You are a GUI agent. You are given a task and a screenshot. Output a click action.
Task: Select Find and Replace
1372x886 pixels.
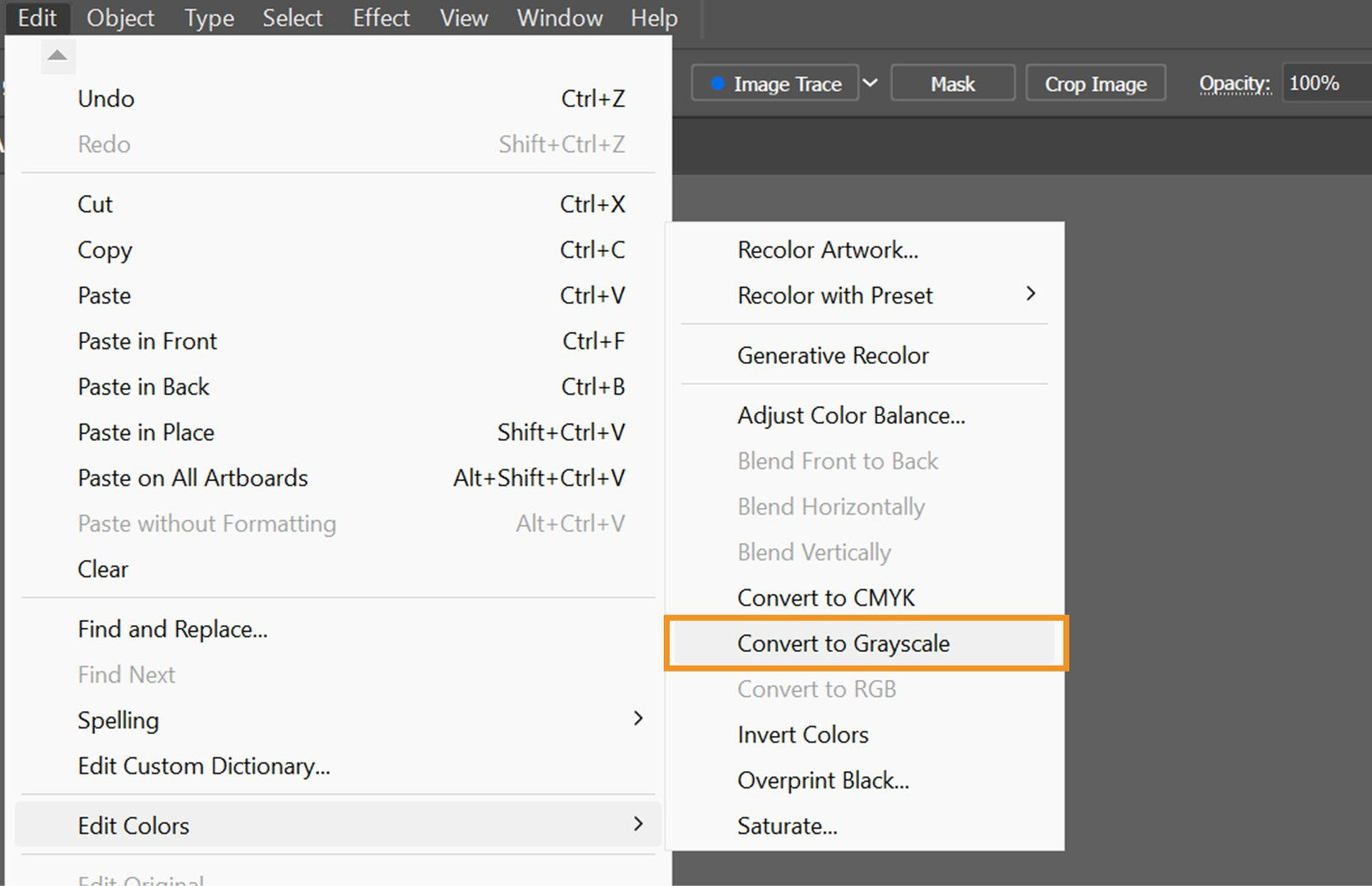click(x=171, y=629)
